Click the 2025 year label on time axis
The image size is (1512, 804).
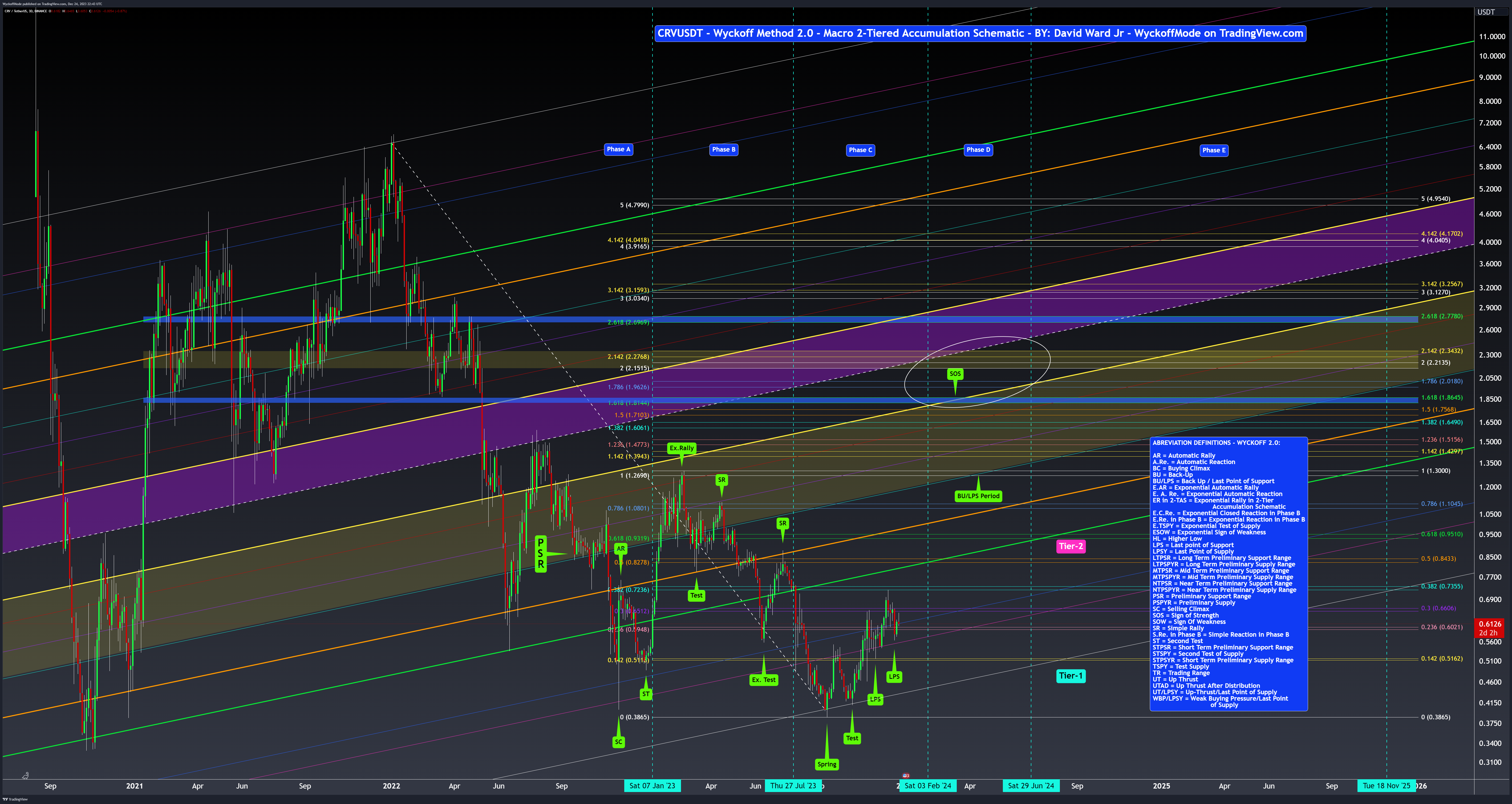click(1161, 786)
